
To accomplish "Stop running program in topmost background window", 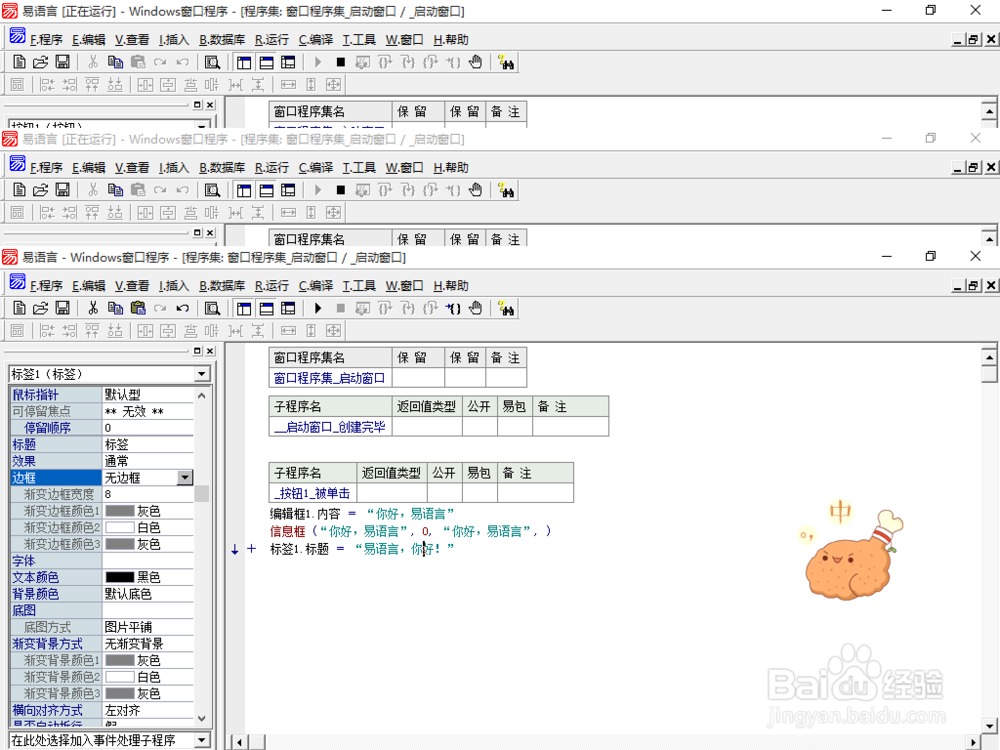I will (341, 62).
